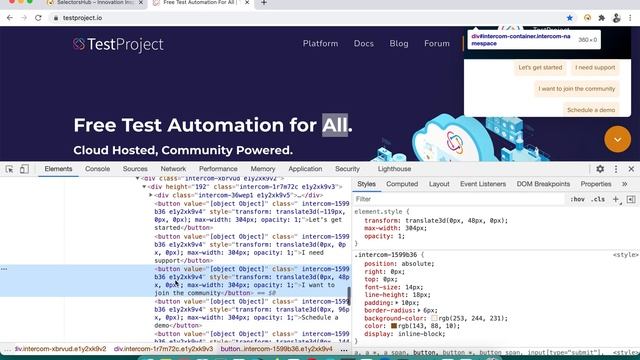Open the DevTools customize menu
The image size is (640, 360).
click(616, 169)
